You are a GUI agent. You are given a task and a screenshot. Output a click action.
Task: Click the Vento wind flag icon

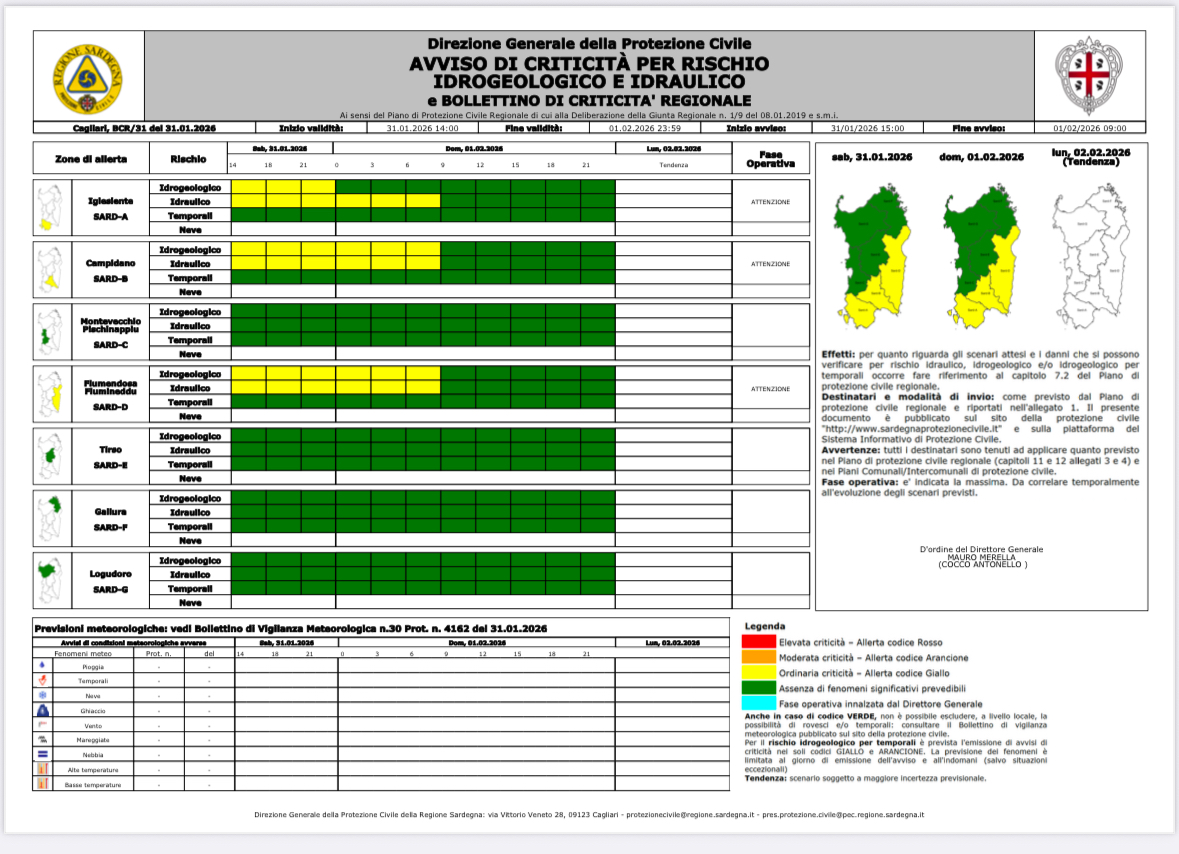click(42, 724)
